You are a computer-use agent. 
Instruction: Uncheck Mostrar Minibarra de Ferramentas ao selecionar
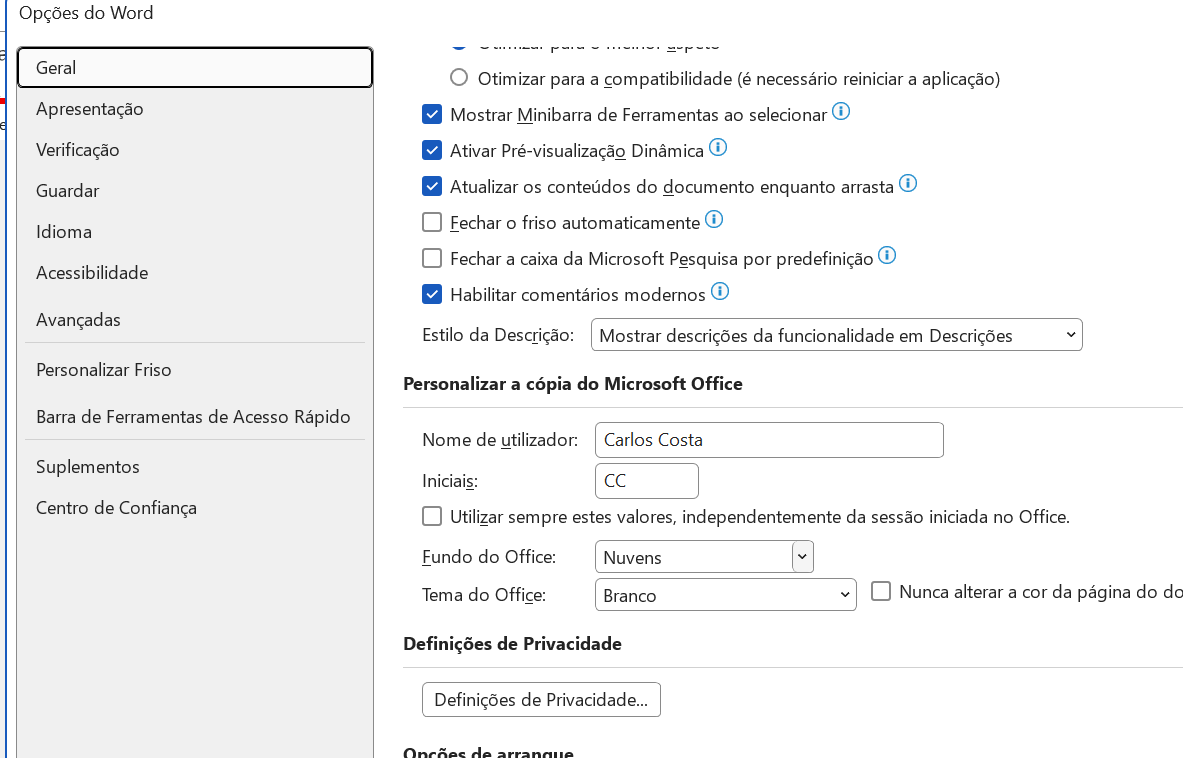[432, 114]
